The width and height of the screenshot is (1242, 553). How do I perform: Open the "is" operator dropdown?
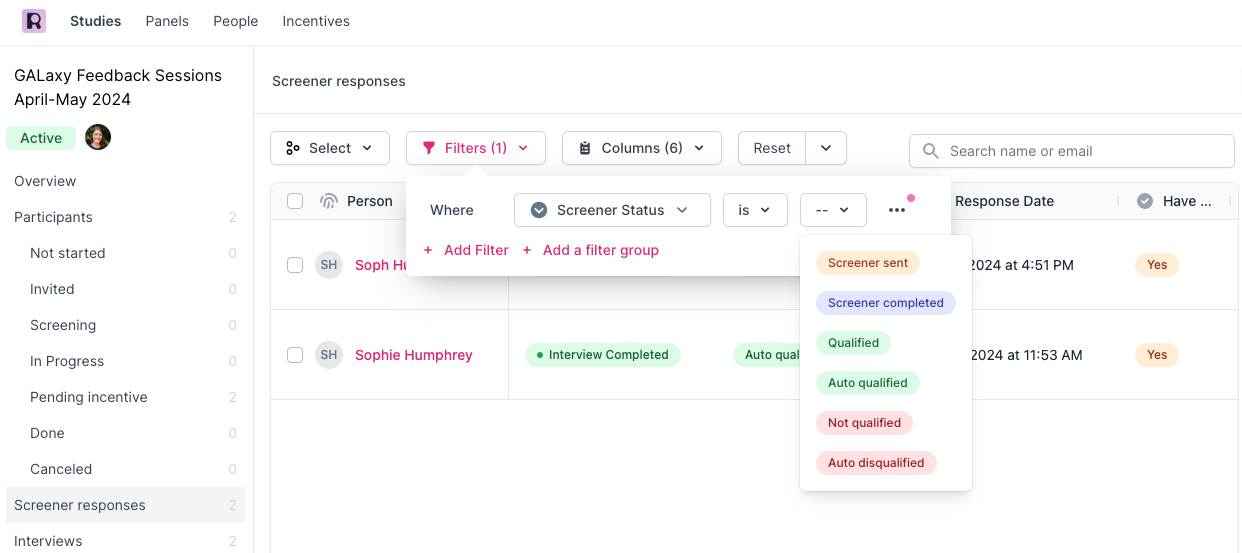point(755,210)
